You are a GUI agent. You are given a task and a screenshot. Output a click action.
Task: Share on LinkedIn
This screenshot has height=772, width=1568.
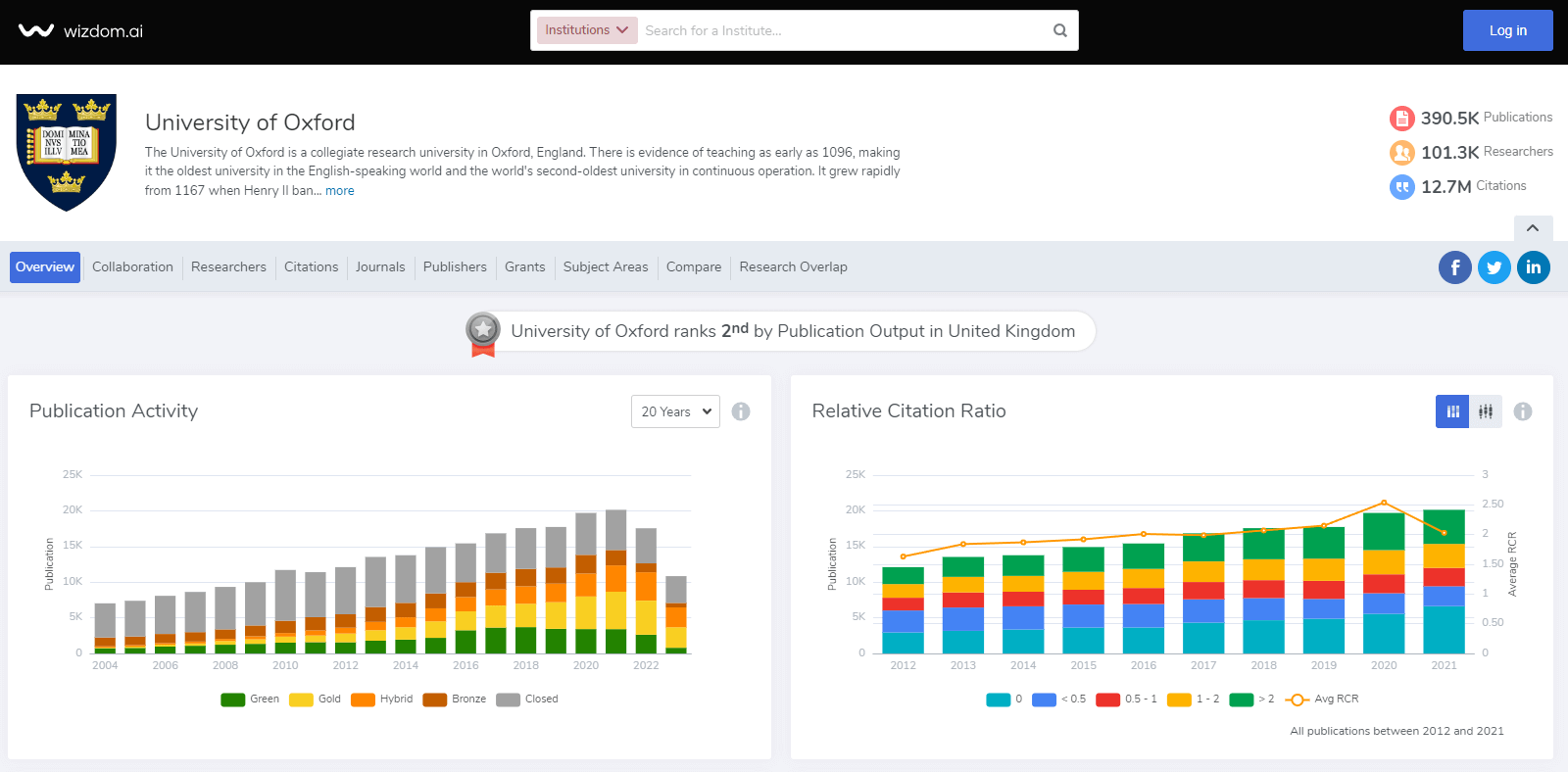pos(1534,267)
